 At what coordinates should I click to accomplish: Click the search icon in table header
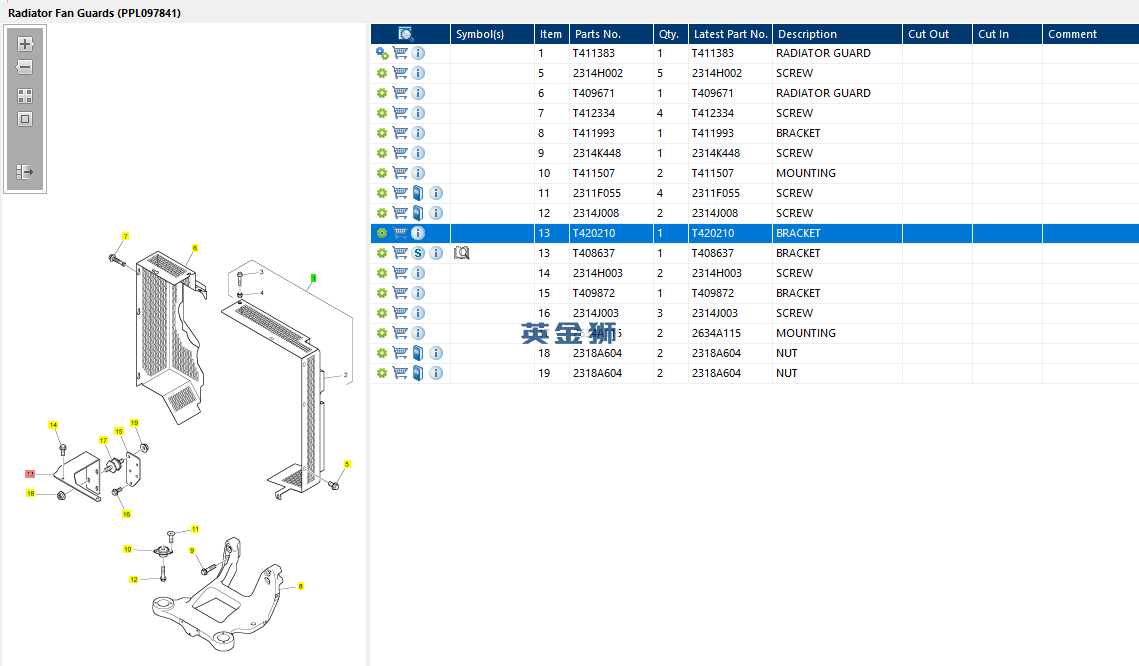(406, 34)
